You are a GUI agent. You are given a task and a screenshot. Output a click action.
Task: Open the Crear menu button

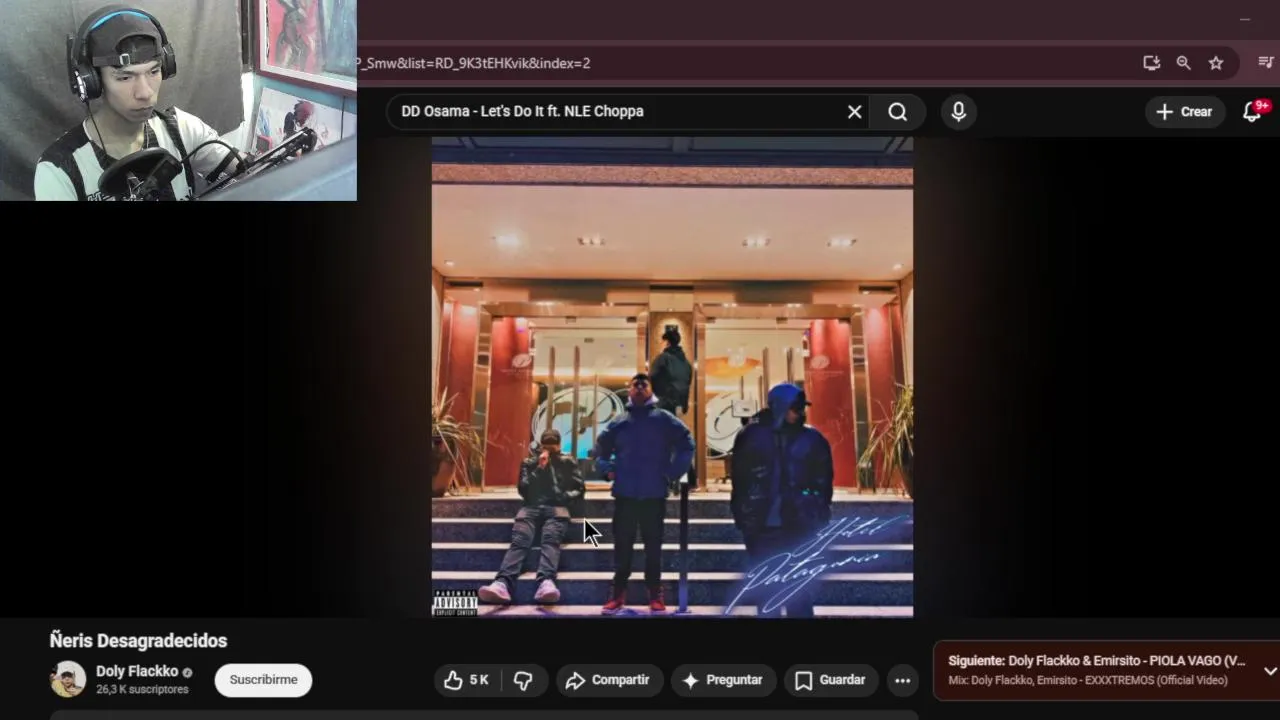(1184, 112)
